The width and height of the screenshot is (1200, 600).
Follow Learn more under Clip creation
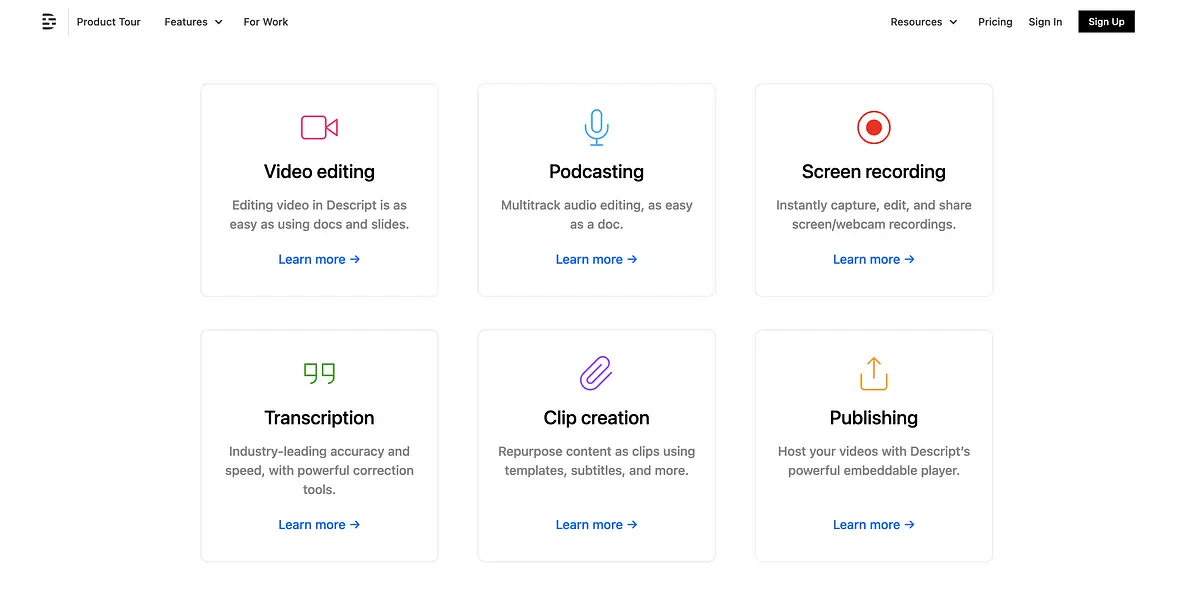click(x=596, y=524)
